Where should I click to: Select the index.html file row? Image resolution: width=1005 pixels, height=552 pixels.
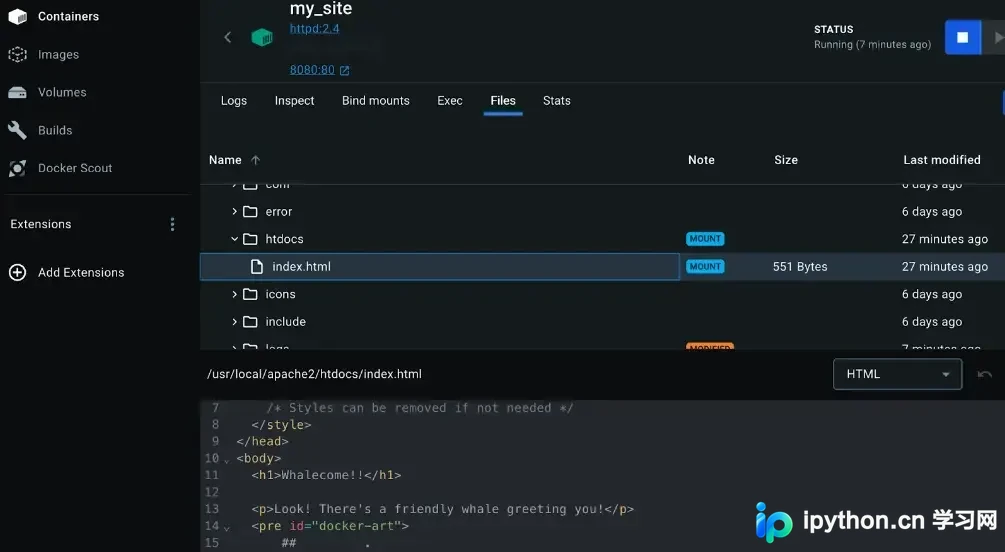[602, 267]
